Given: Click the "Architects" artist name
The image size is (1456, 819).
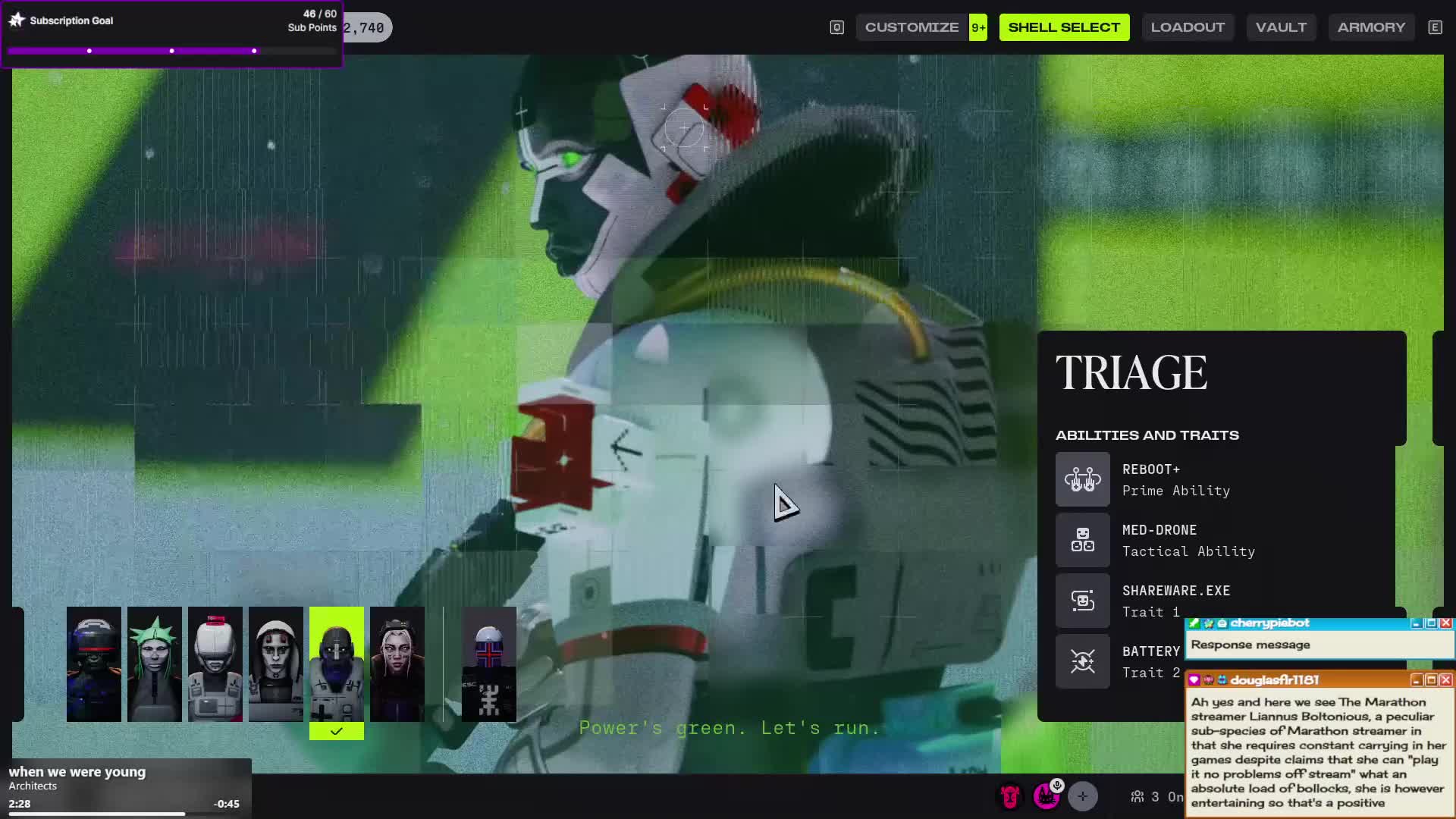Looking at the screenshot, I should click(33, 786).
